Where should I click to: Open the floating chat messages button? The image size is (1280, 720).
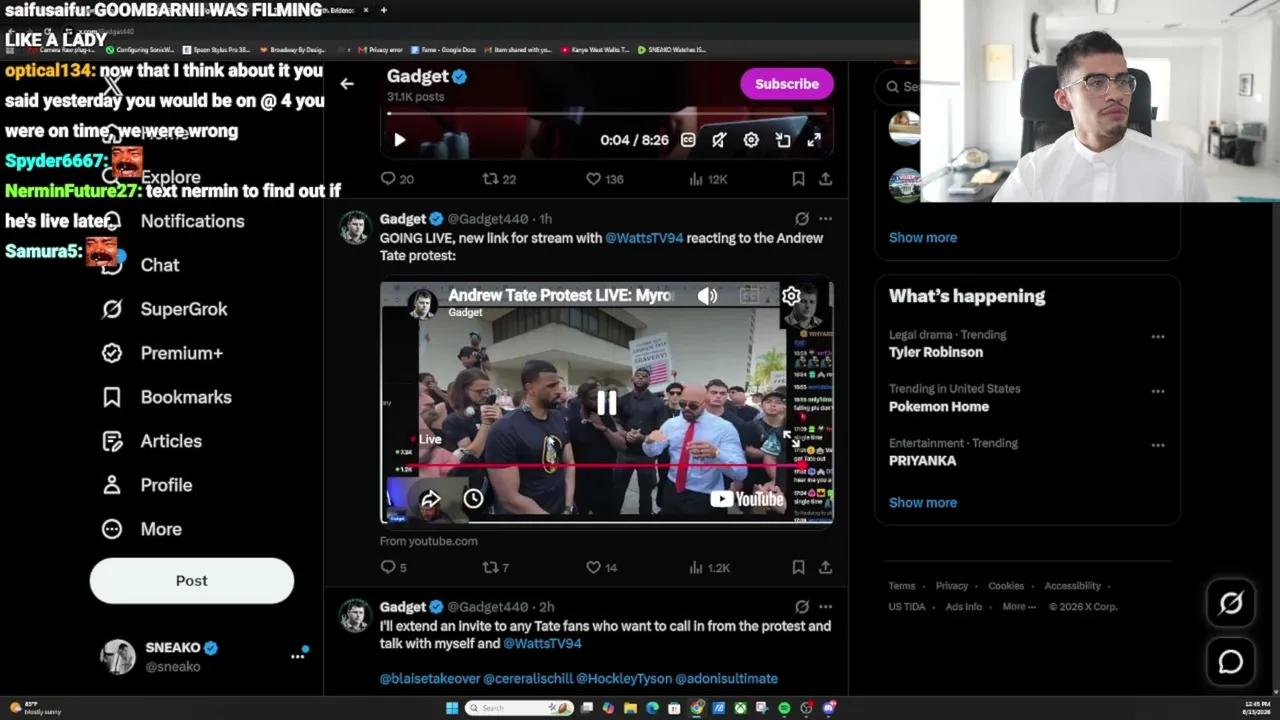[1231, 661]
